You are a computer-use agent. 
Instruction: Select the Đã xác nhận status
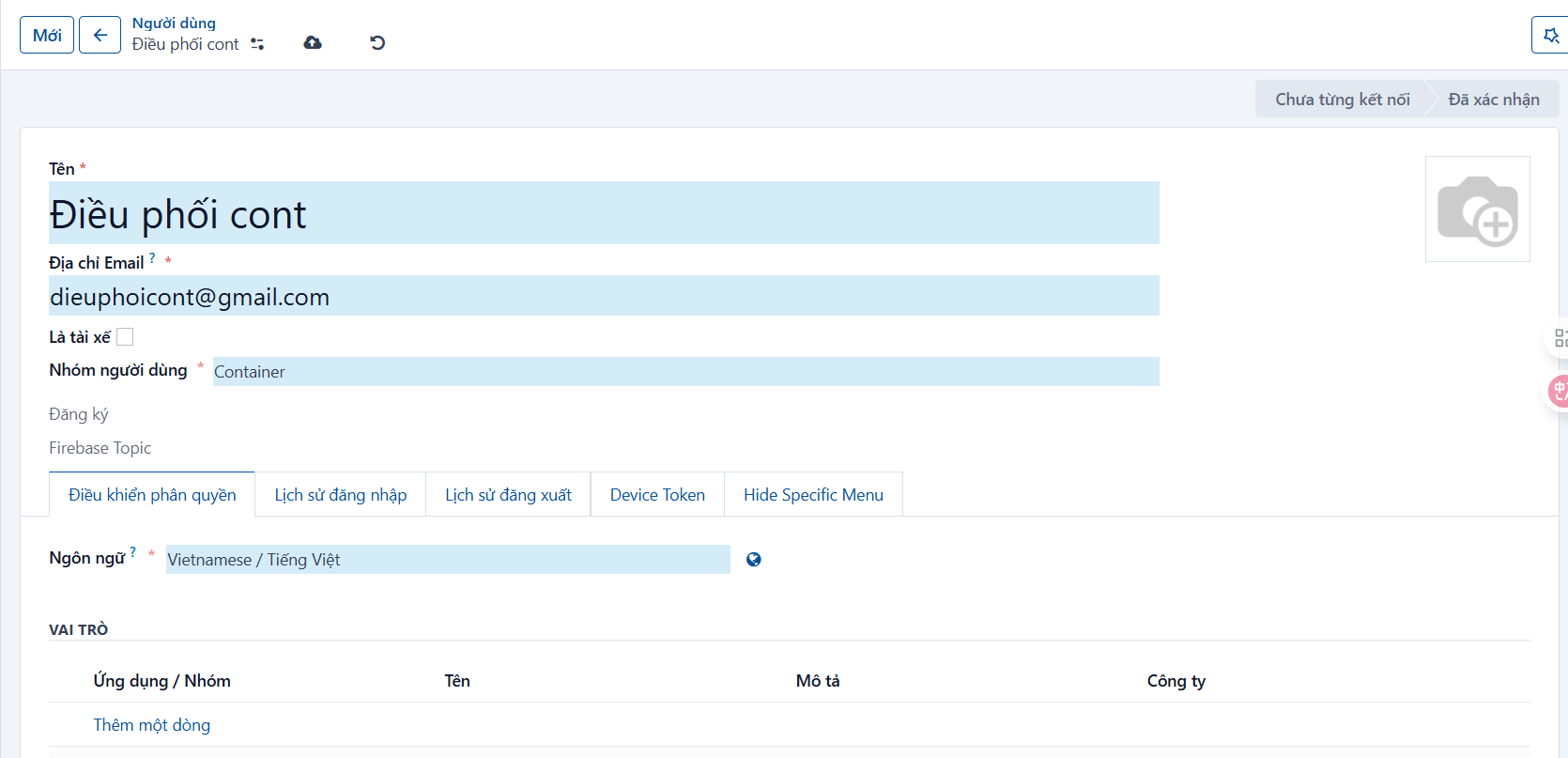[x=1494, y=100]
